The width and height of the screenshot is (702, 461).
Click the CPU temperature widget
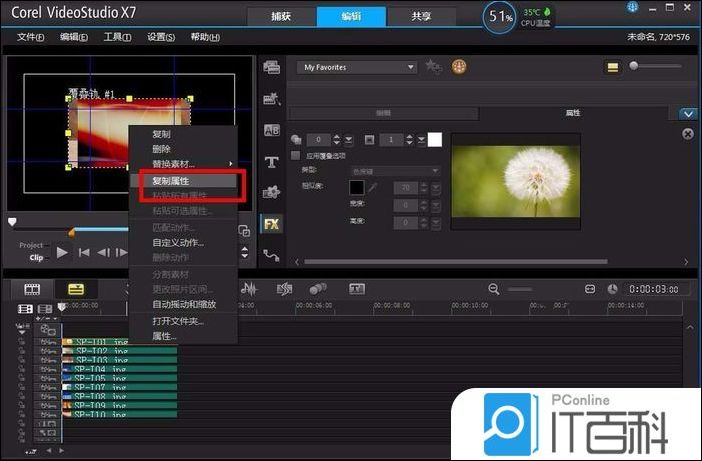pyautogui.click(x=536, y=17)
